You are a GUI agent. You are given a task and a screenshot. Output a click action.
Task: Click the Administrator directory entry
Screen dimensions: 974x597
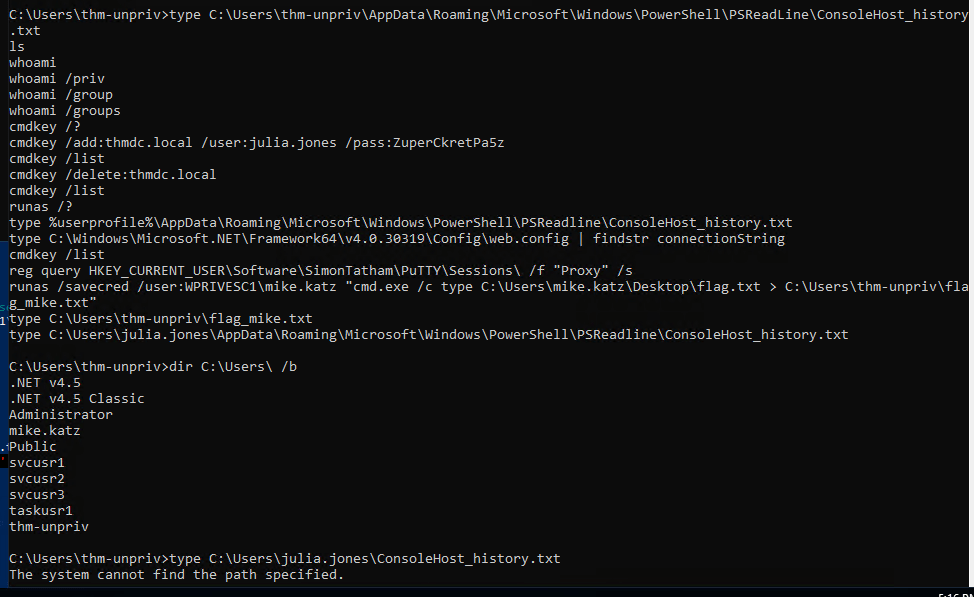[61, 414]
